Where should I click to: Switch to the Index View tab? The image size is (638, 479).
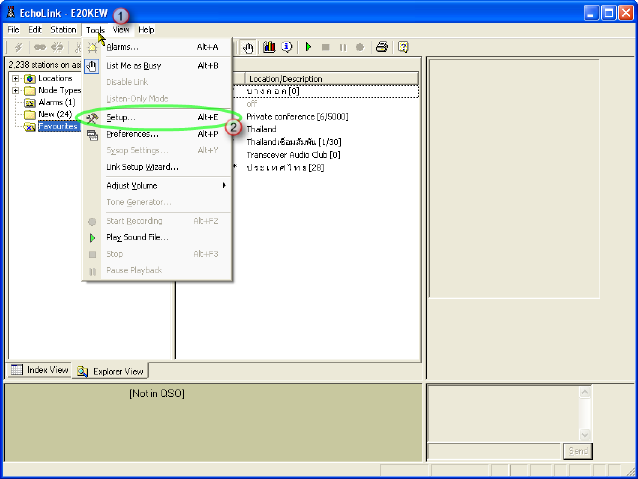pyautogui.click(x=39, y=370)
